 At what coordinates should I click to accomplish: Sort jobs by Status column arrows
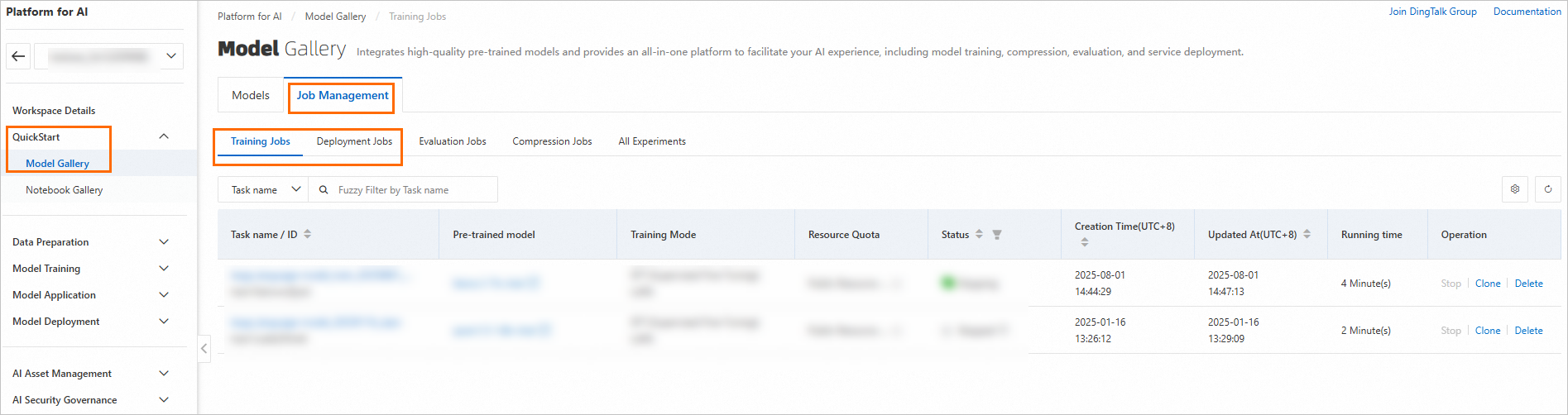coord(979,235)
